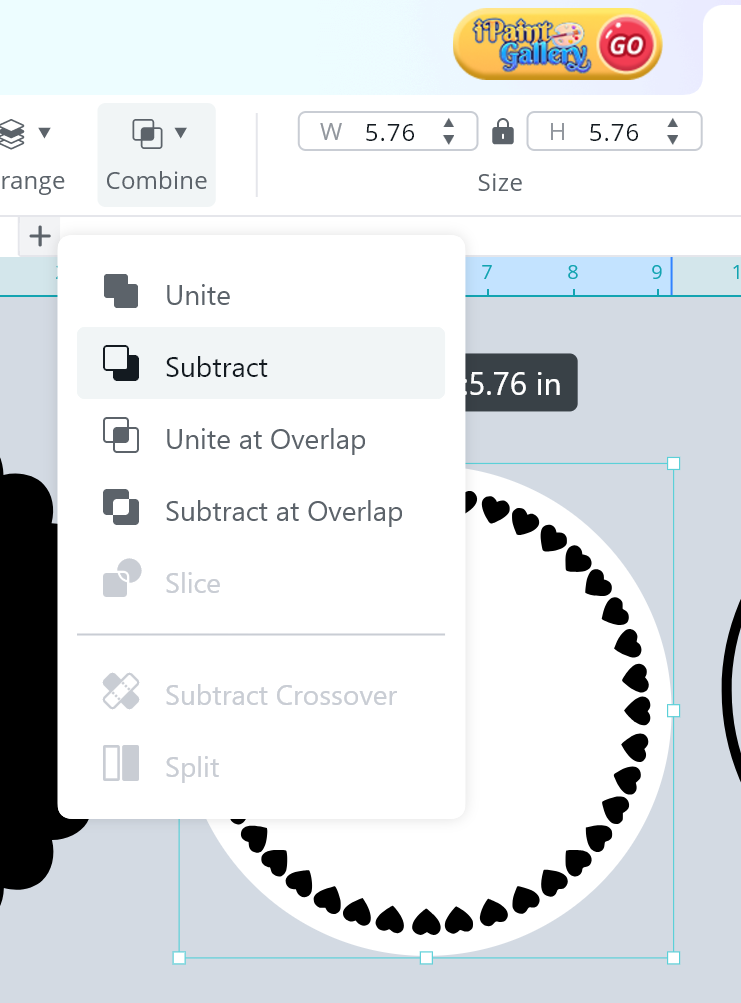
Task: Edit the width value field
Action: 389,132
